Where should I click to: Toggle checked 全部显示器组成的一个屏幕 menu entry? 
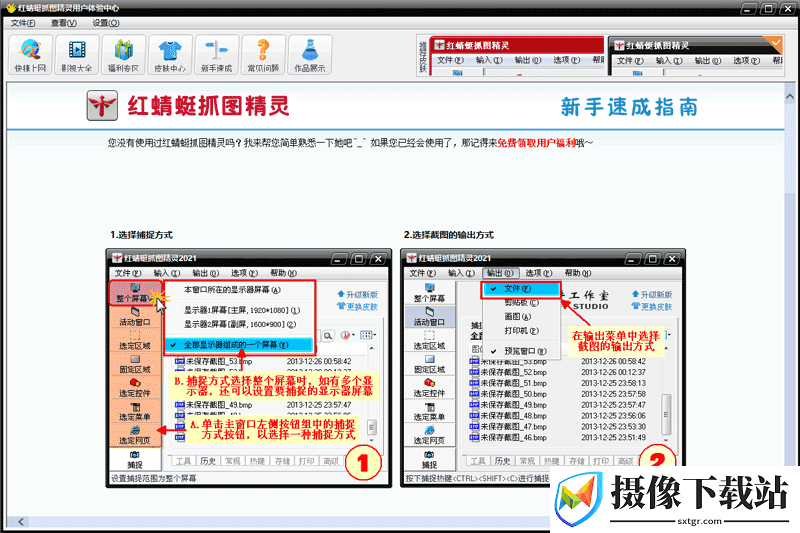click(239, 345)
